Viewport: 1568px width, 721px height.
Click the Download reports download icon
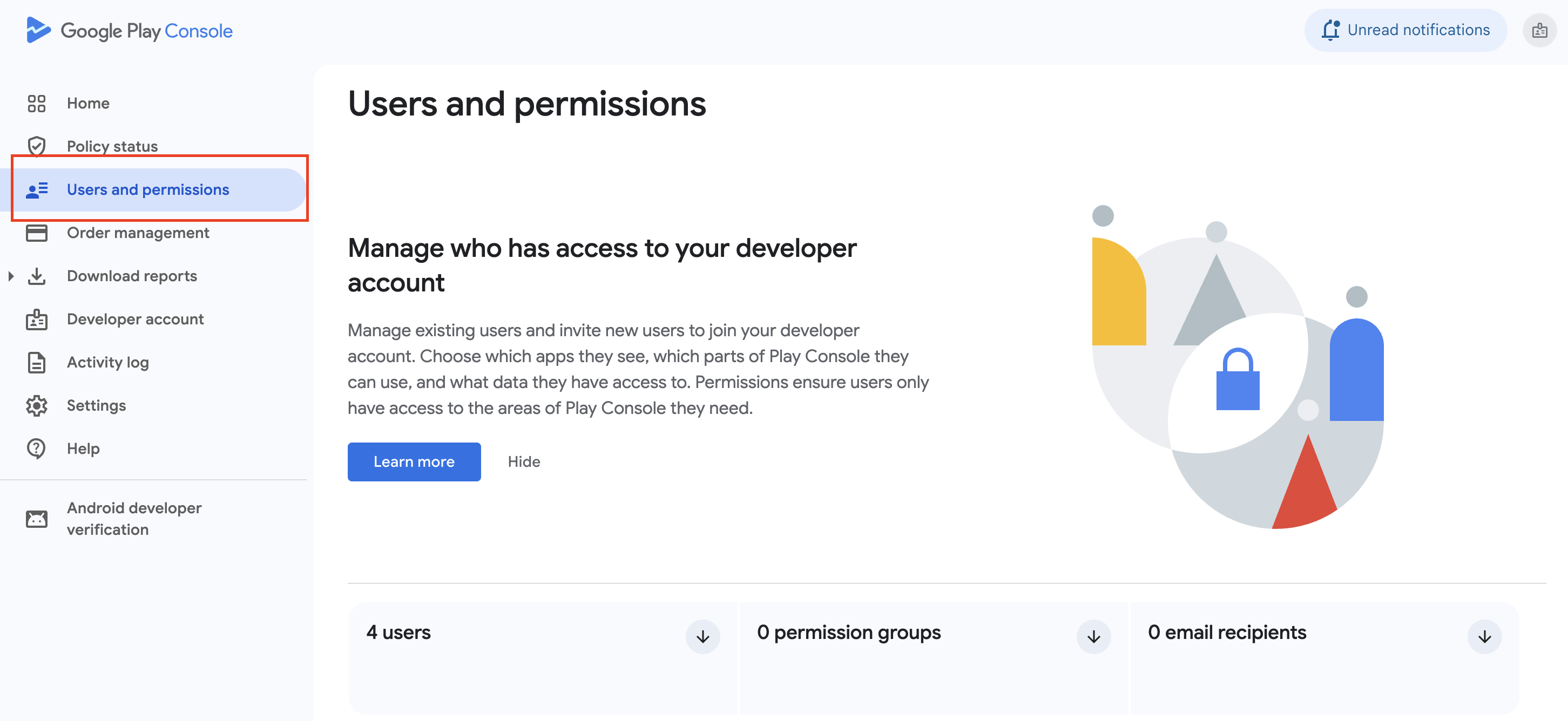click(x=37, y=276)
